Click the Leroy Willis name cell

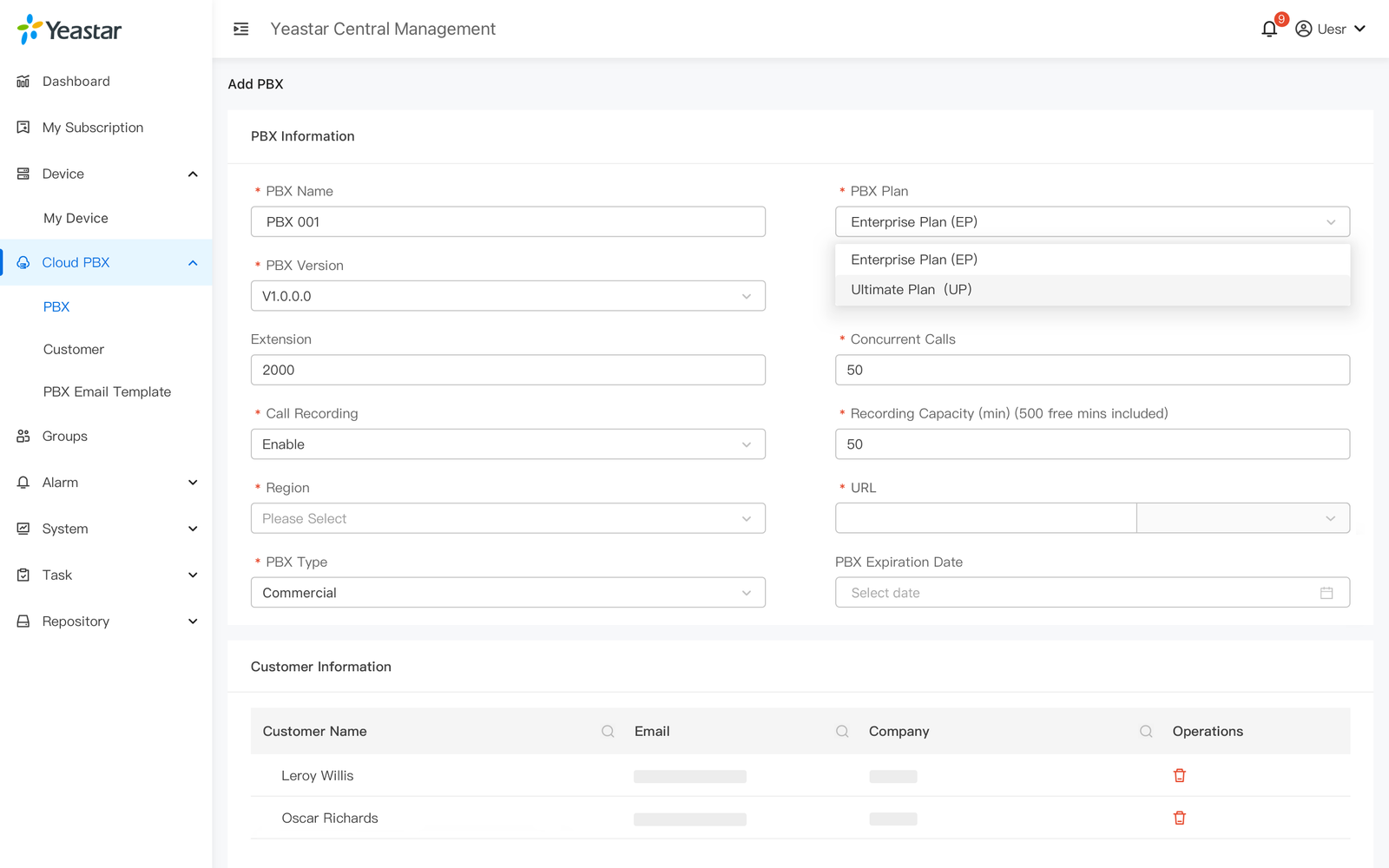click(317, 776)
